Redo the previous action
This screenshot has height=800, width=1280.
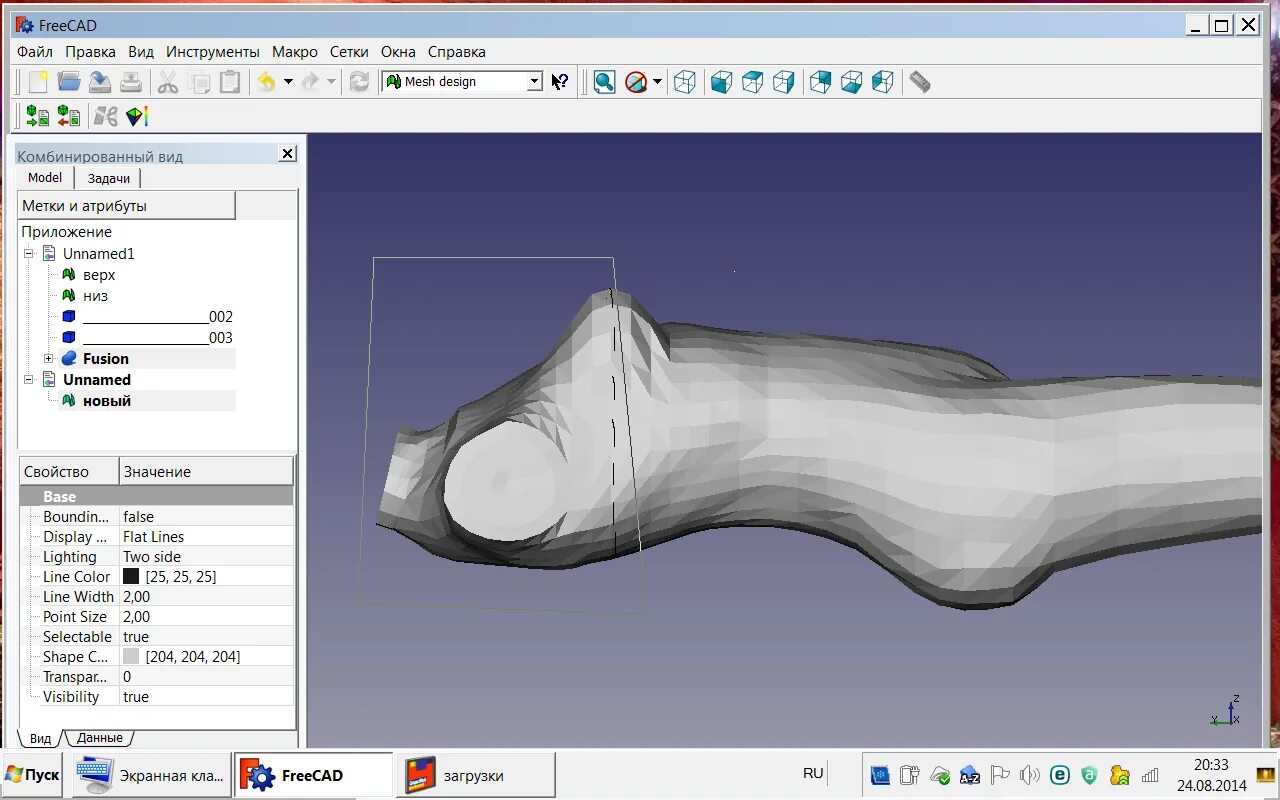[310, 82]
